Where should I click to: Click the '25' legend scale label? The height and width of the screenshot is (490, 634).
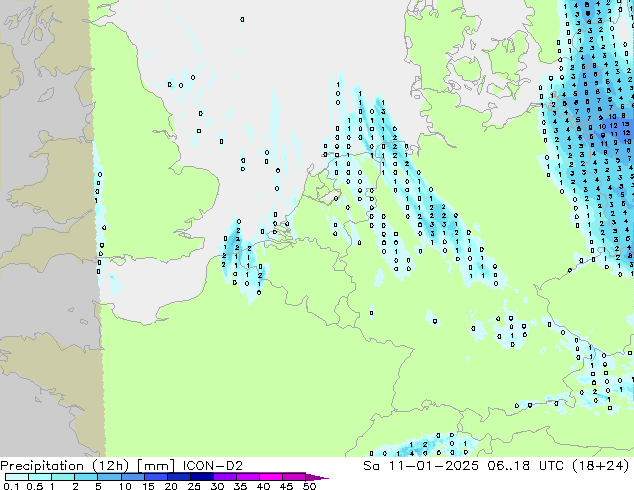[x=194, y=486]
